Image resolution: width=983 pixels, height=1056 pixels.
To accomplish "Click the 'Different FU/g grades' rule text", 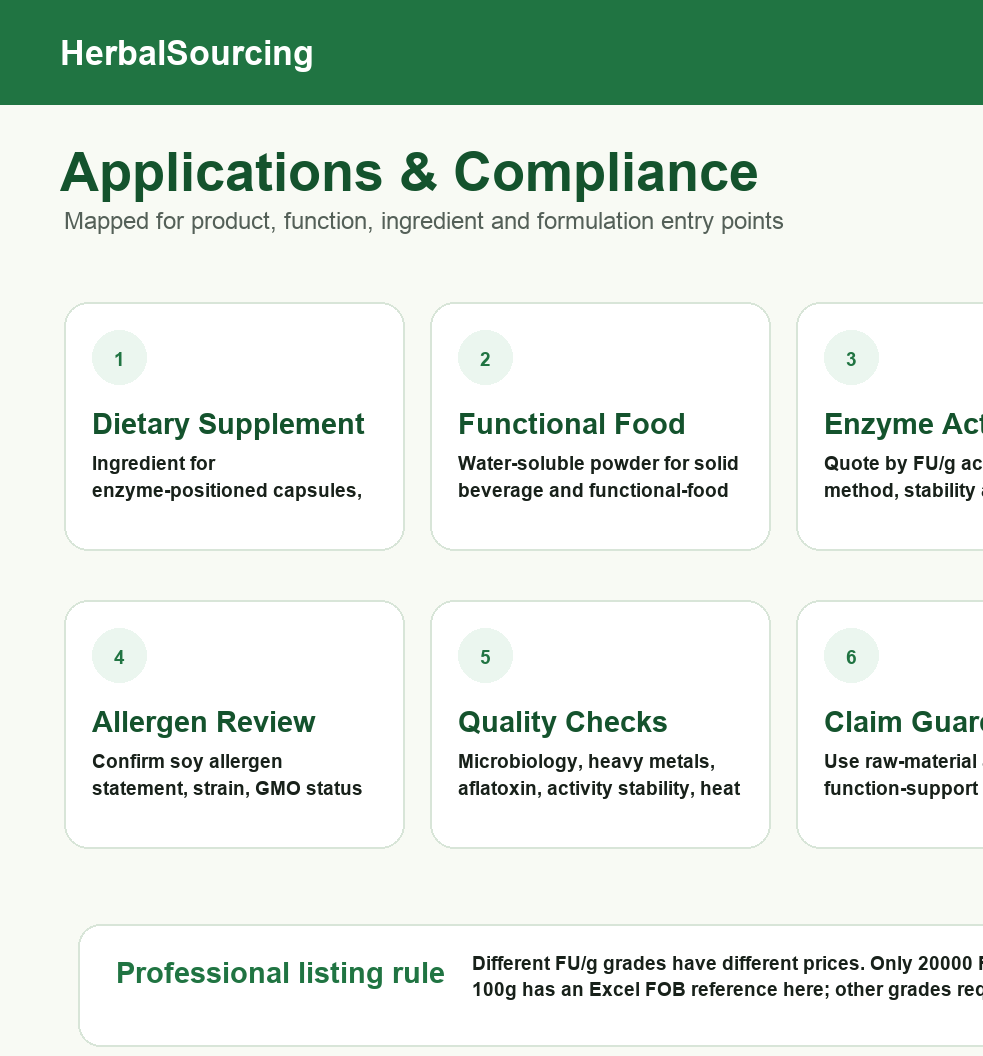I will click(x=727, y=976).
